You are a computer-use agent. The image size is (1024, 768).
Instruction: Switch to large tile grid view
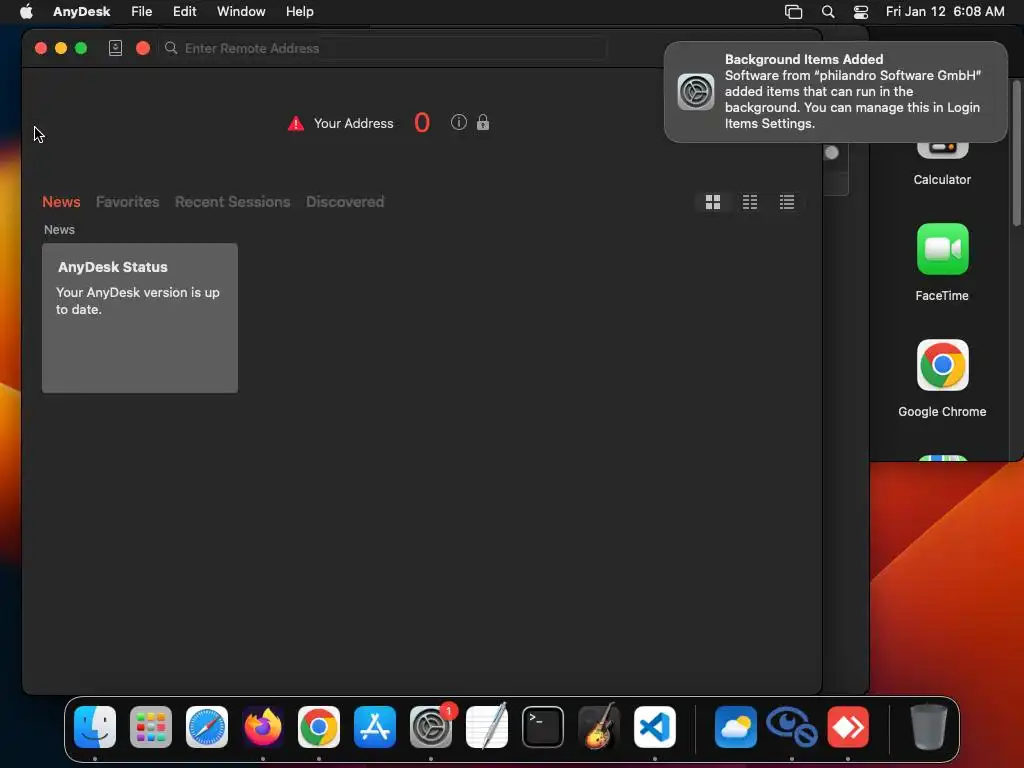click(x=713, y=202)
